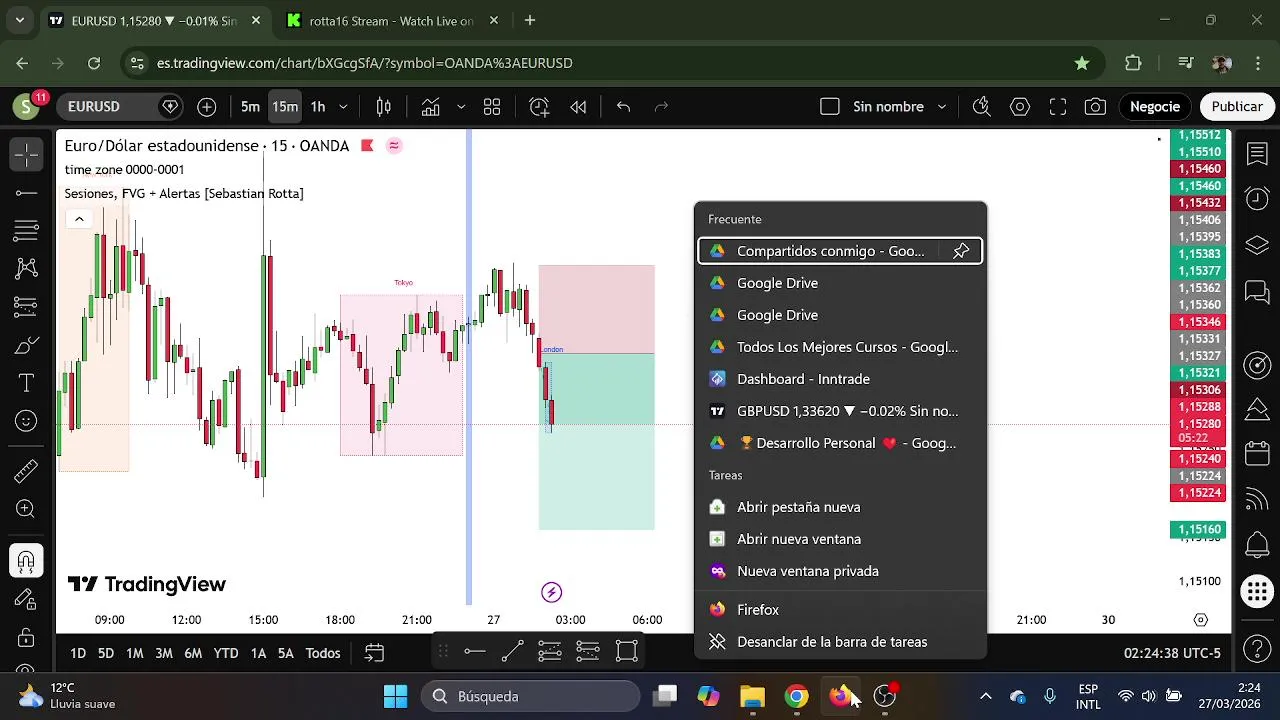Click the Negocie button
This screenshot has height=720, width=1280.
click(1155, 107)
